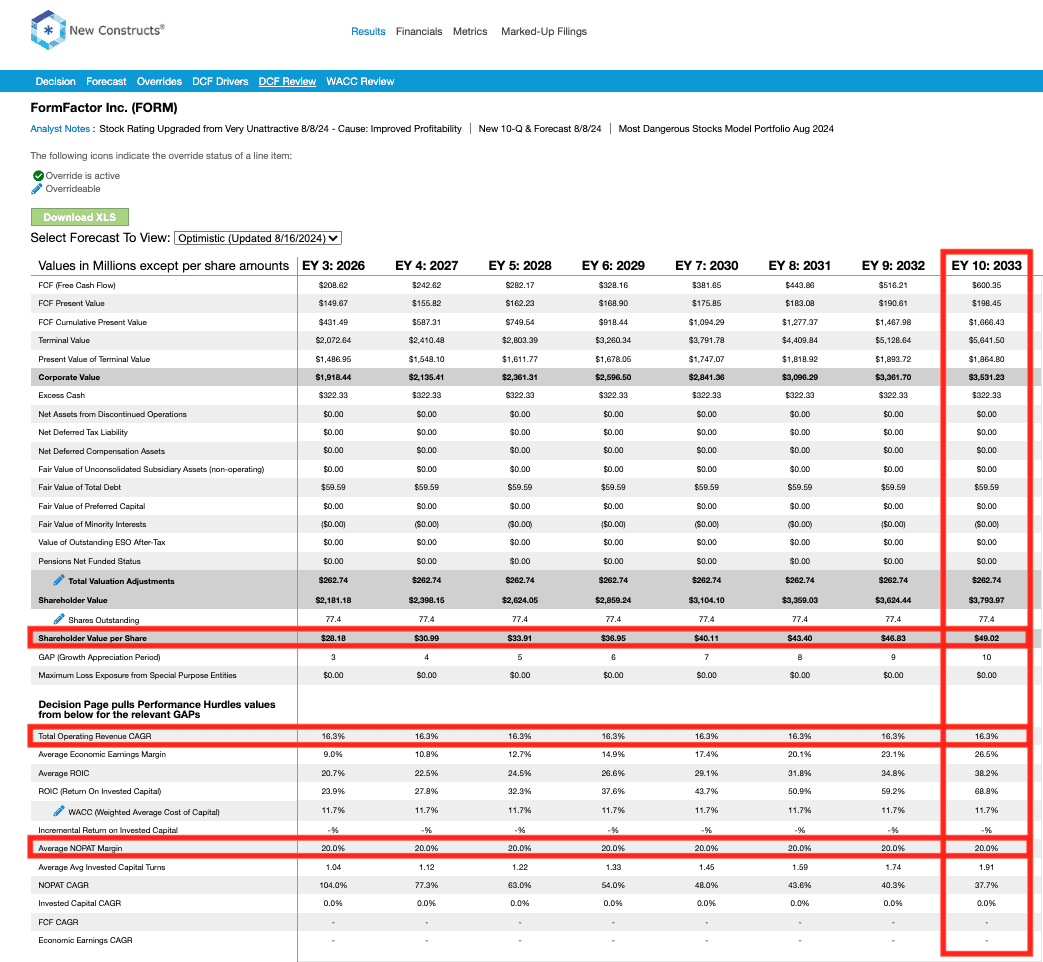Open the Financials tab
Image resolution: width=1043 pixels, height=962 pixels.
click(419, 31)
